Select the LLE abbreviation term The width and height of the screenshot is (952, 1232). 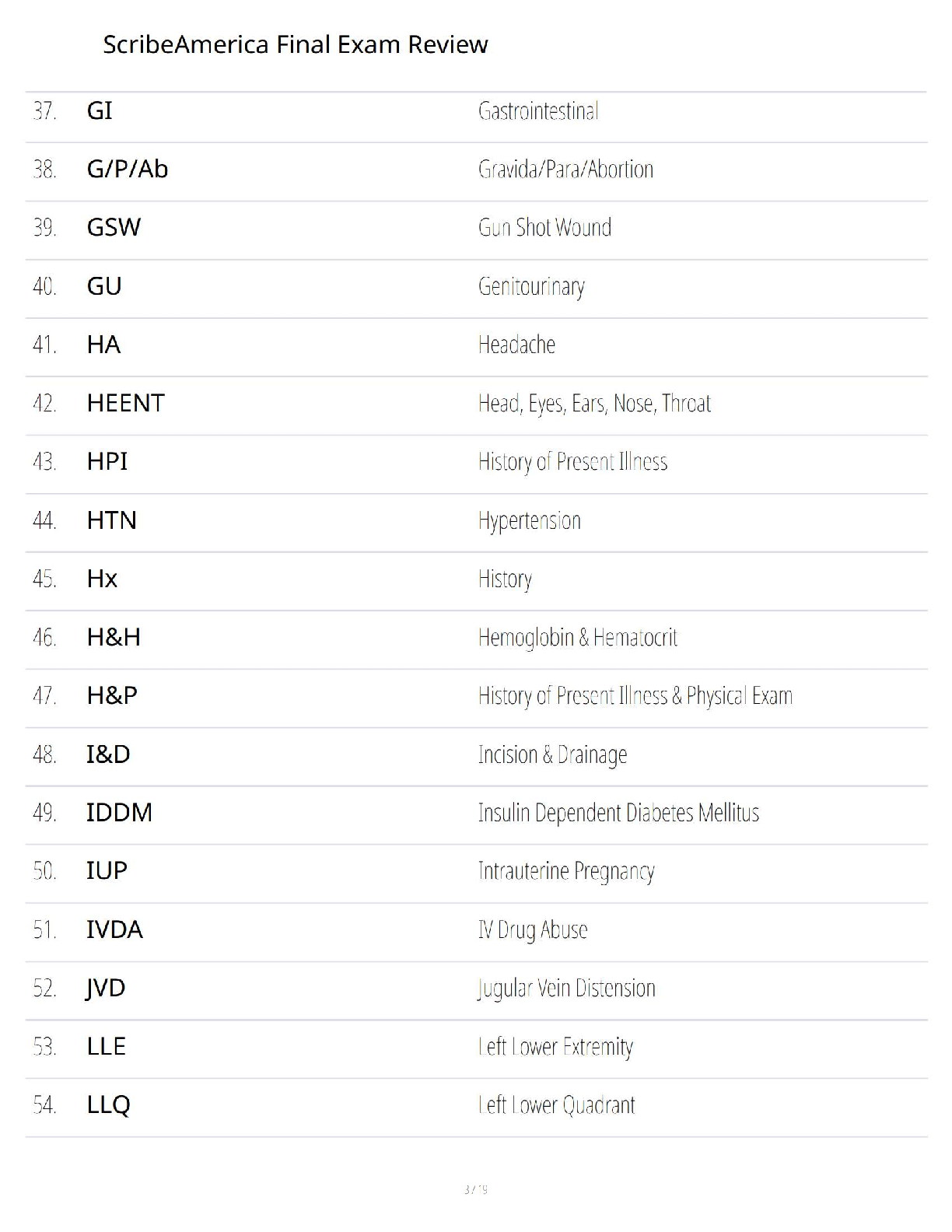pyautogui.click(x=106, y=1047)
